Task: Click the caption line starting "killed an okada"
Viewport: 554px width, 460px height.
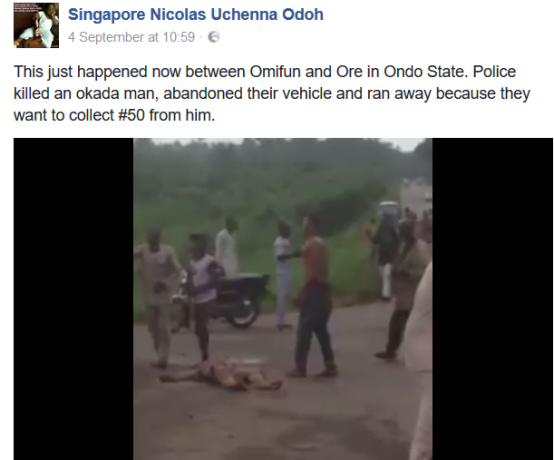Action: pos(272,94)
